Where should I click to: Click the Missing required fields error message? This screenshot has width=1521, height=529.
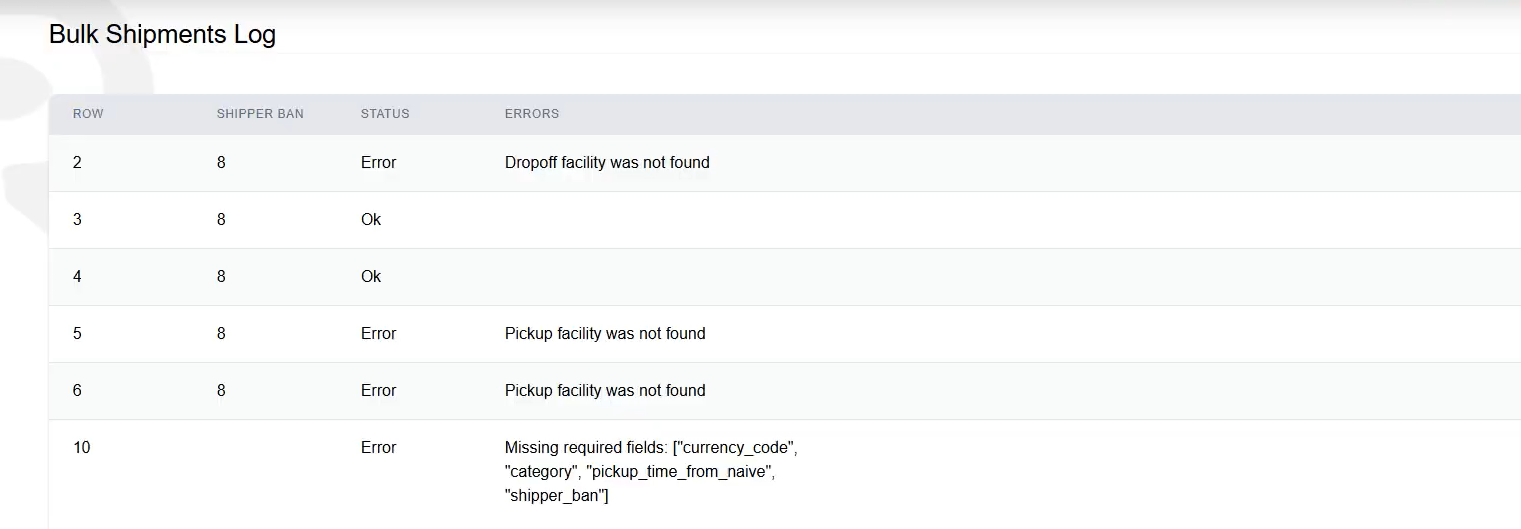[651, 471]
